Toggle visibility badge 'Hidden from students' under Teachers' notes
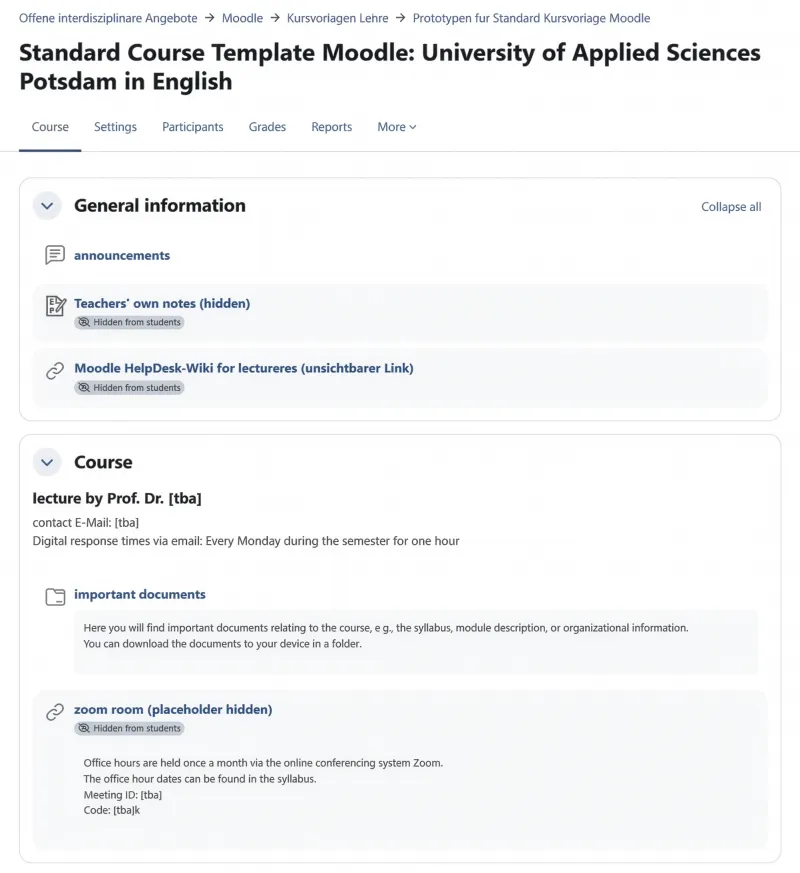The height and width of the screenshot is (873, 800). [129, 322]
